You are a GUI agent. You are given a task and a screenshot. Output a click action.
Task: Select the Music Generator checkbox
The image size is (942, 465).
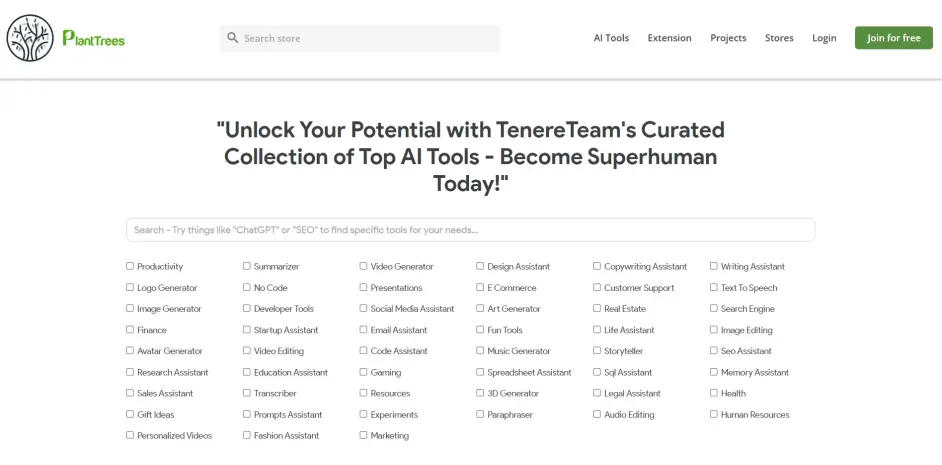coord(480,350)
